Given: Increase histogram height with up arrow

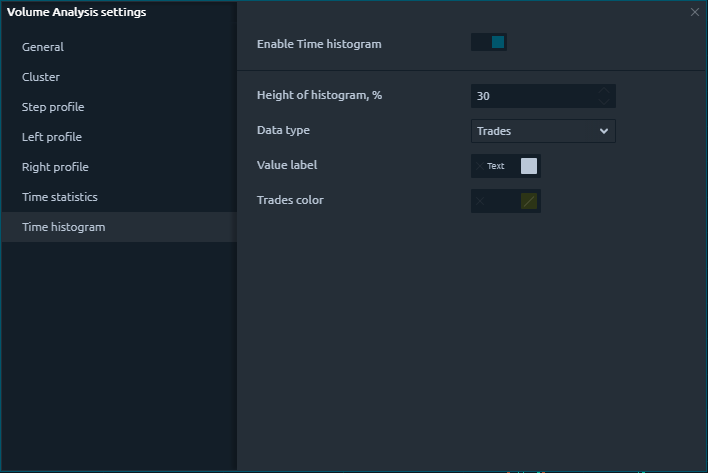Looking at the screenshot, I should (x=603, y=91).
